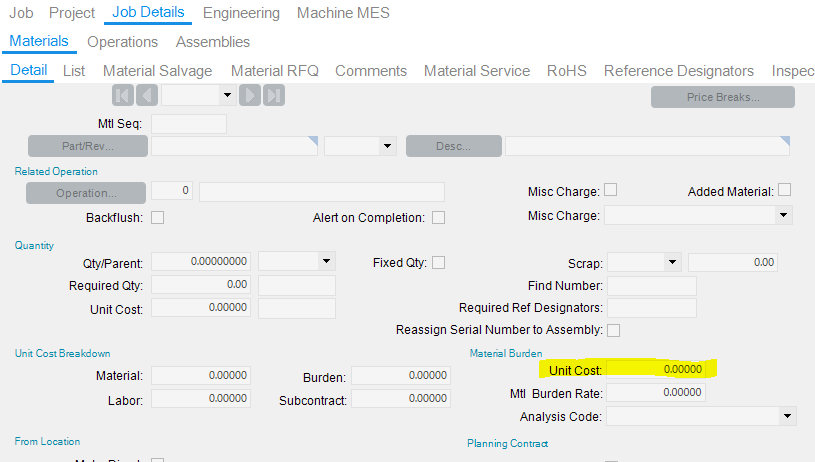Open the Reference Designators tab
Viewport: 815px width, 462px height.
(x=679, y=71)
